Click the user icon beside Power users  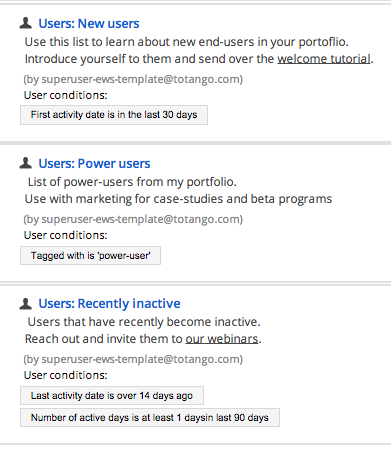point(26,163)
